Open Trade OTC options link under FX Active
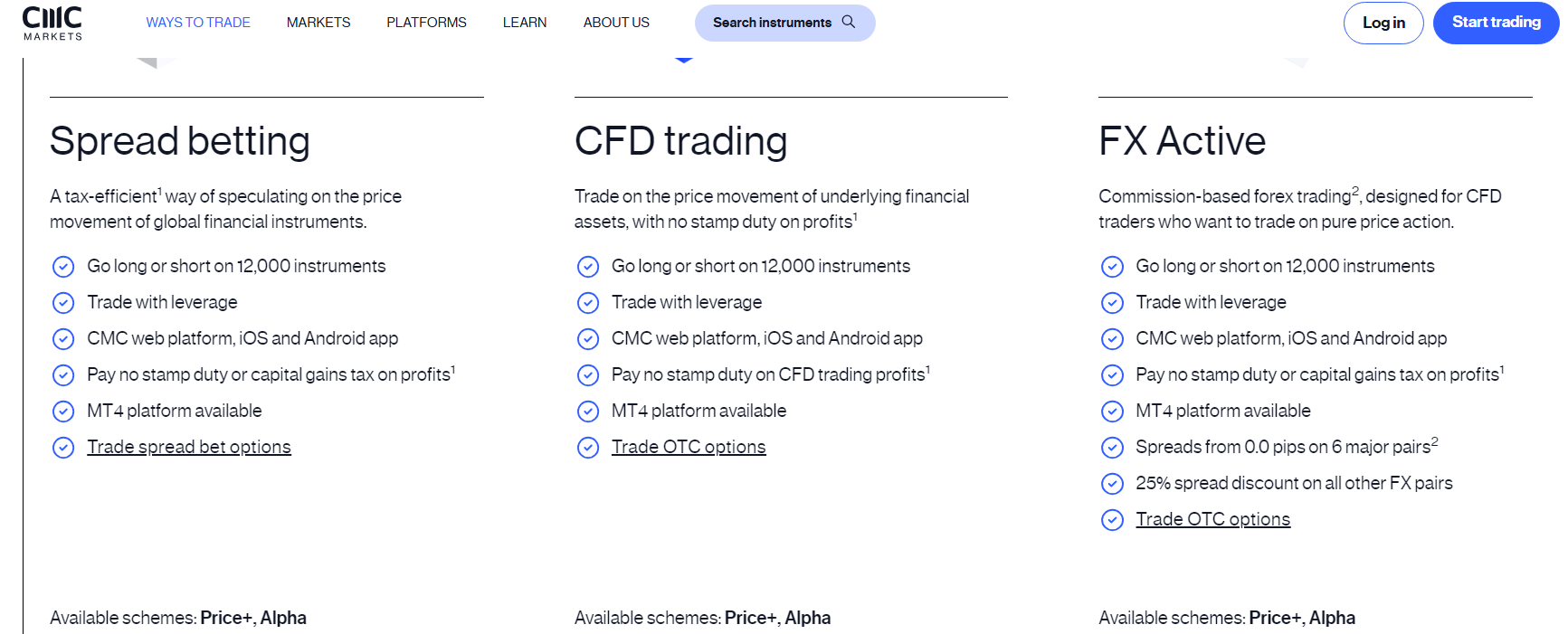The image size is (1568, 634). tap(1212, 519)
